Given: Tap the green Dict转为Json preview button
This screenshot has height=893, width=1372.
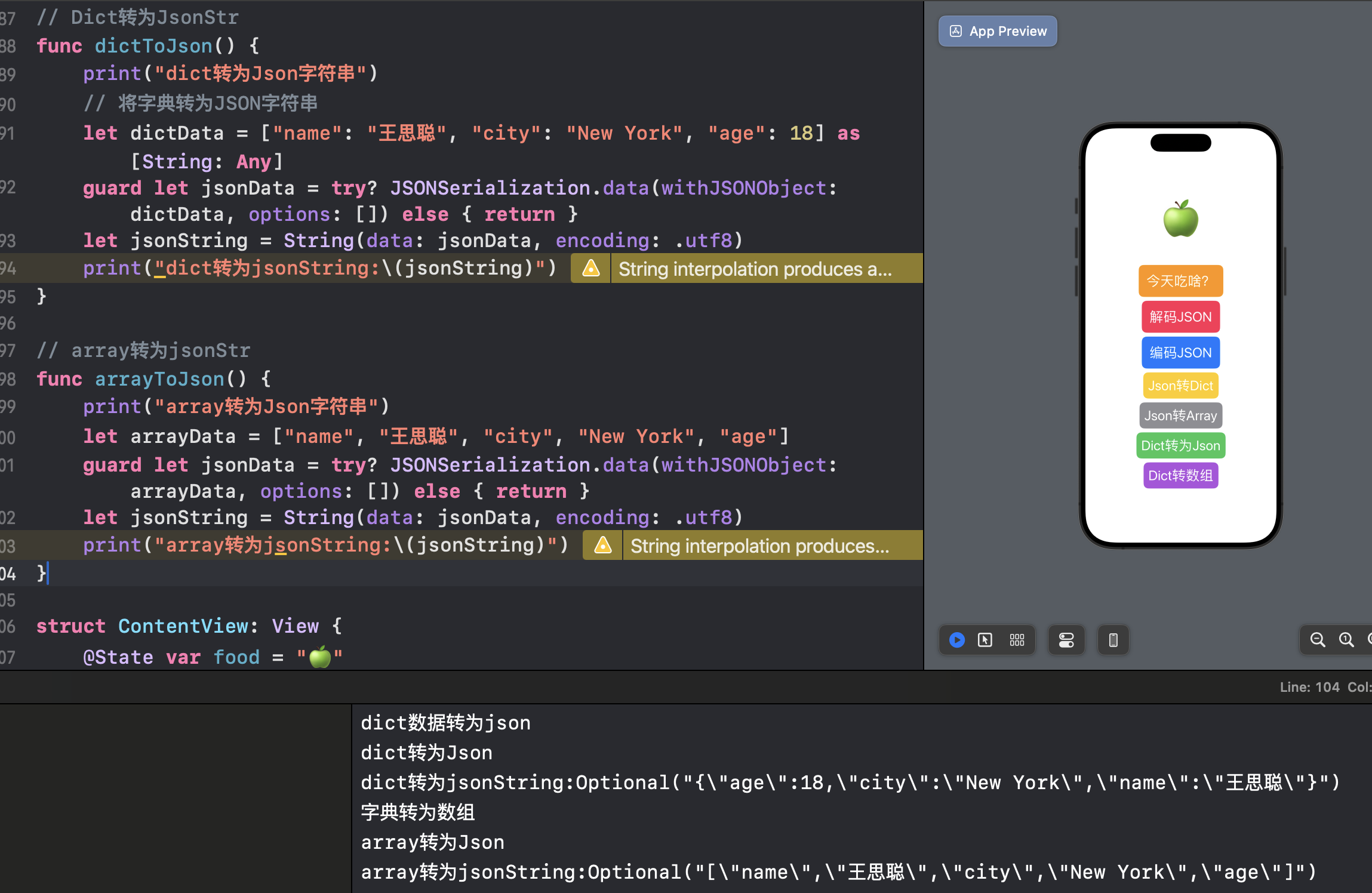Looking at the screenshot, I should 1180,445.
